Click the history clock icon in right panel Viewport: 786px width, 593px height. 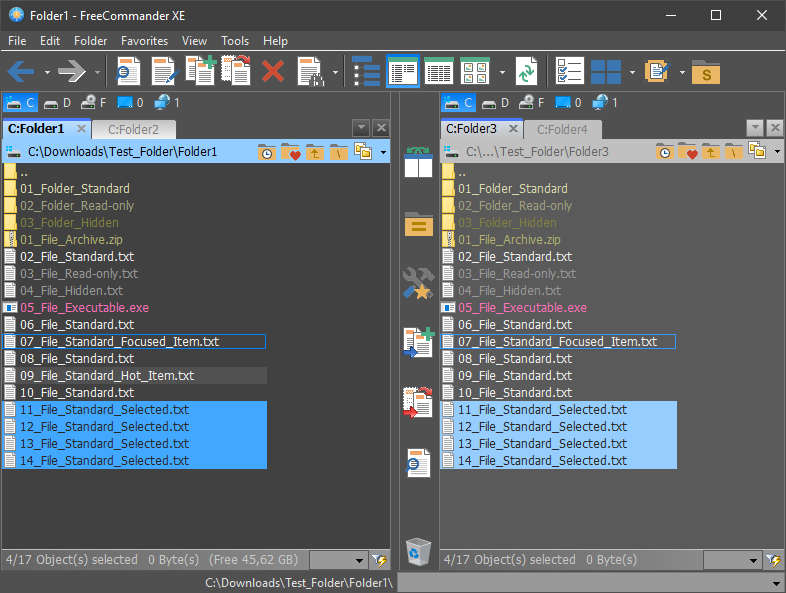pos(665,151)
